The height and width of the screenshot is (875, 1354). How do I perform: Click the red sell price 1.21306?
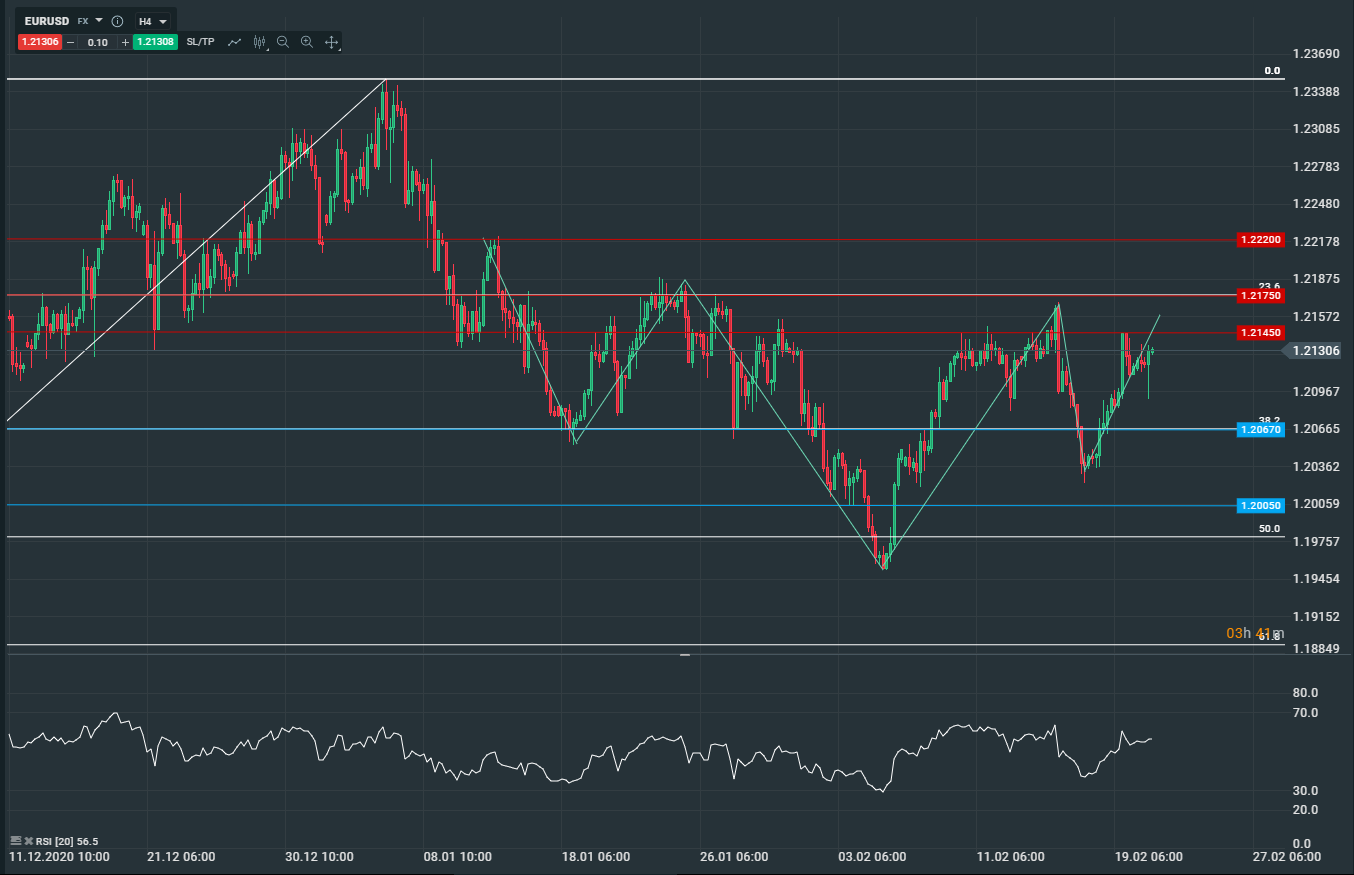39,42
